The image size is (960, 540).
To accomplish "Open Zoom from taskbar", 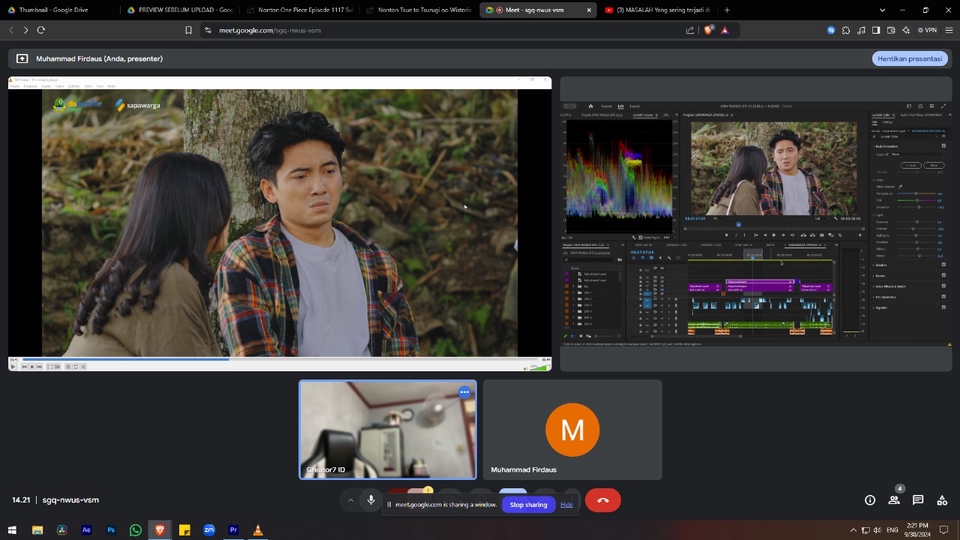I will (209, 530).
